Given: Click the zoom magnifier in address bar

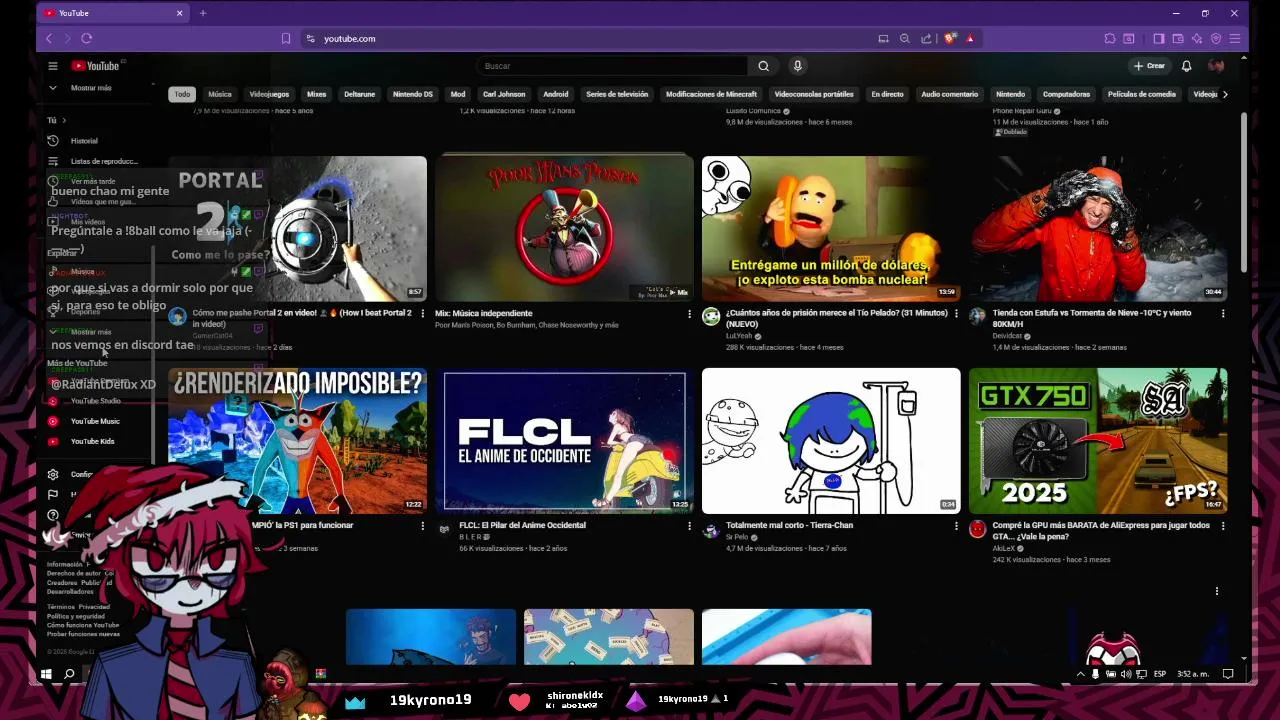Looking at the screenshot, I should click(905, 38).
